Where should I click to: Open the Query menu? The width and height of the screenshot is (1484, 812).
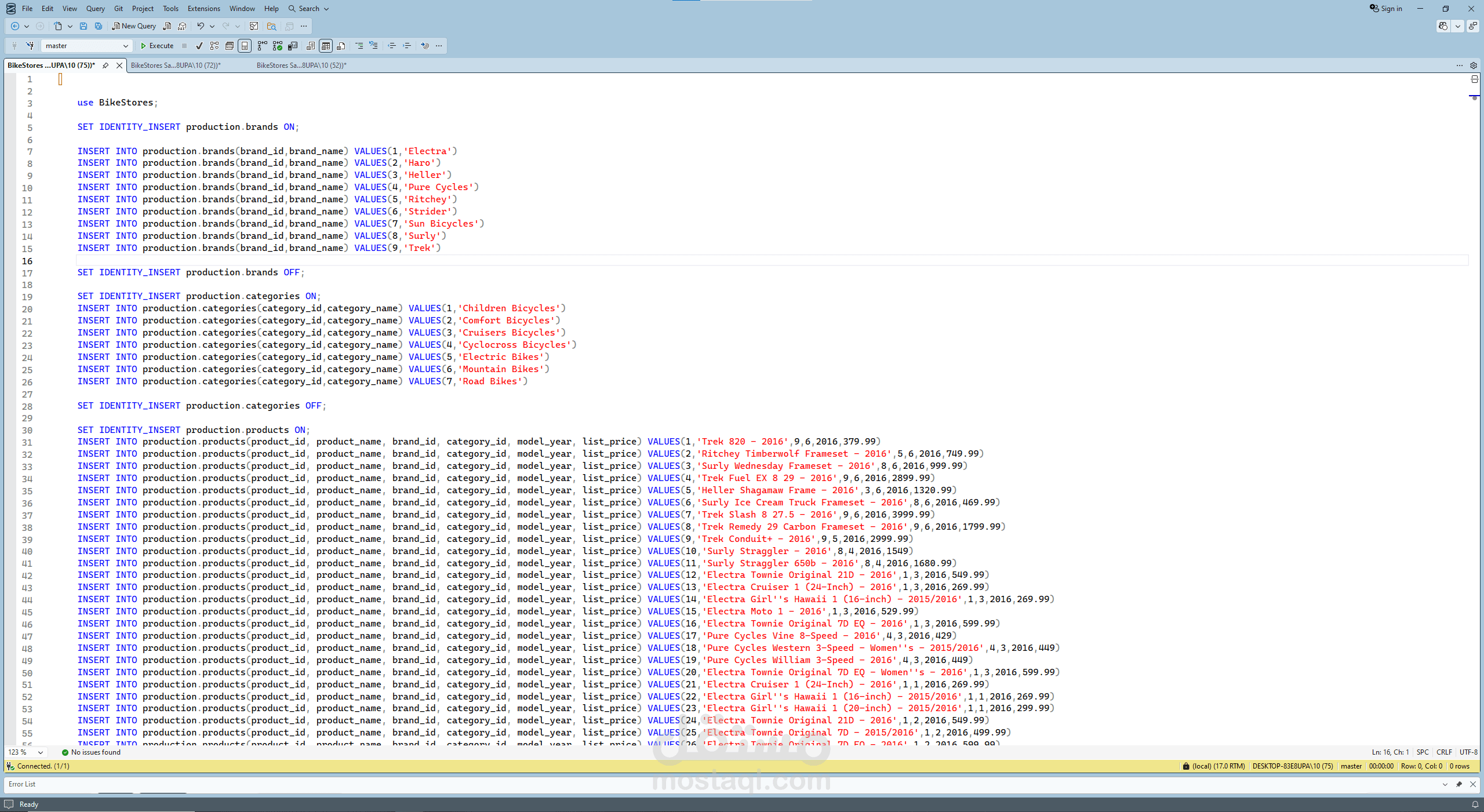(x=95, y=8)
